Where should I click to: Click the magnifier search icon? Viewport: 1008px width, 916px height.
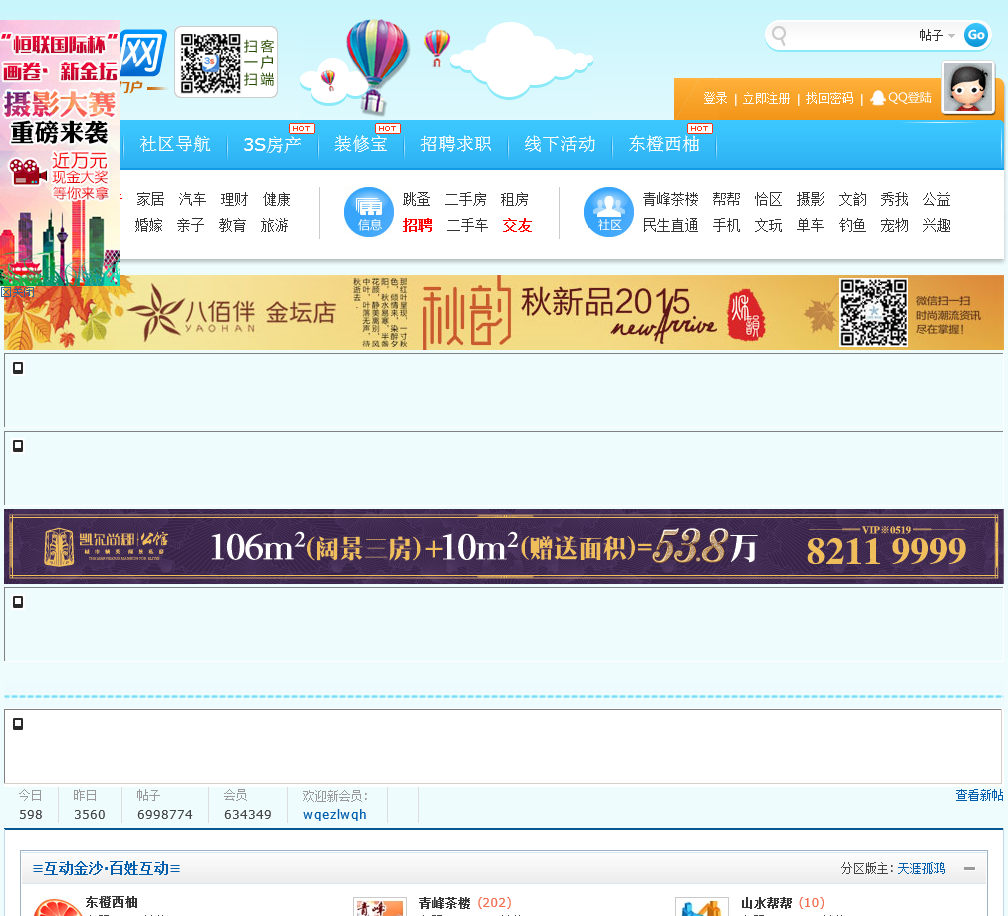click(x=779, y=35)
